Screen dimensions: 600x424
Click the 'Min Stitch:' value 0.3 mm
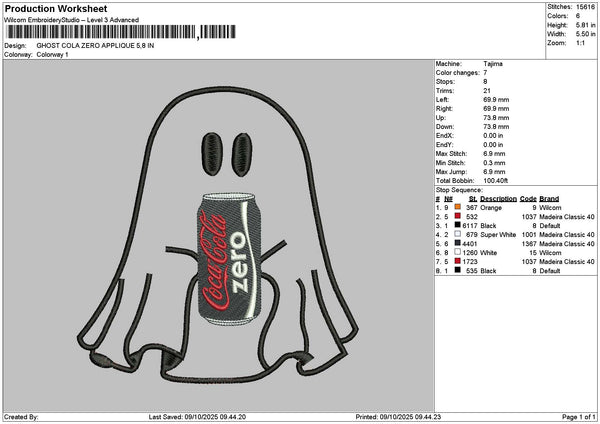[494, 163]
